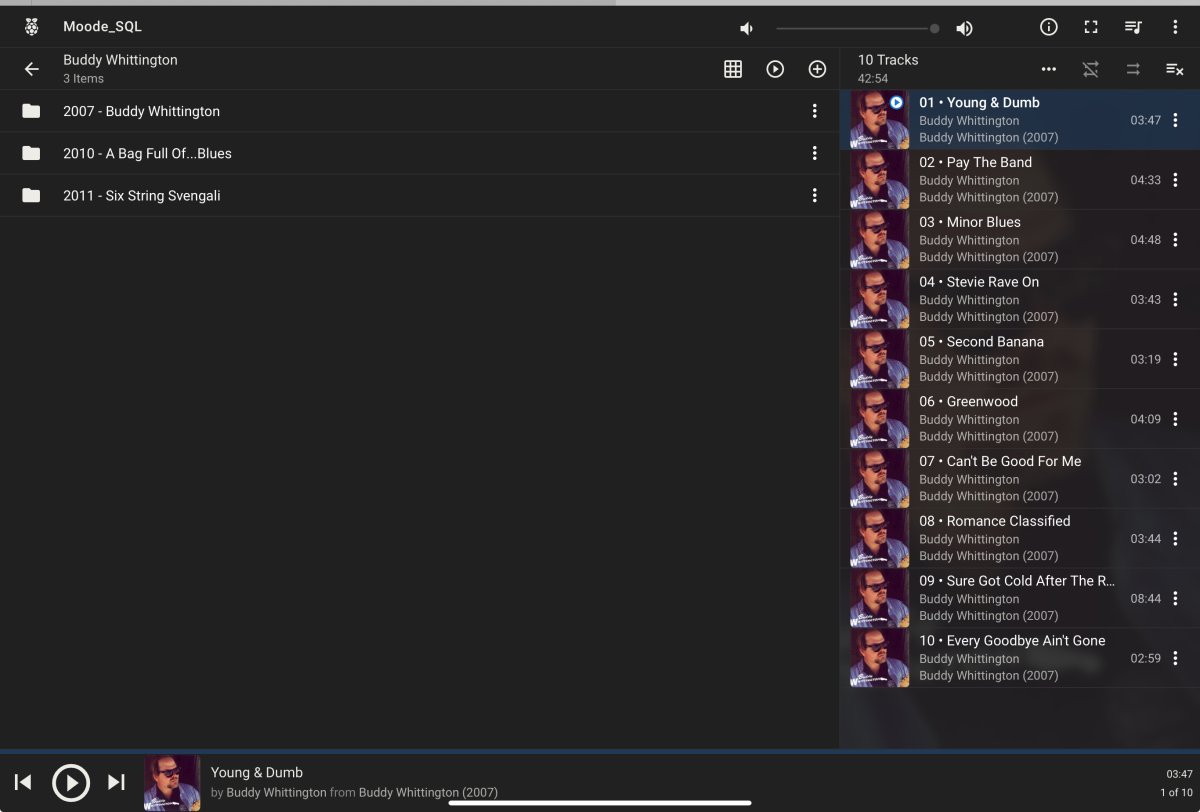Click the back arrow beside Buddy Whittington
The image size is (1200, 812).
tap(32, 69)
